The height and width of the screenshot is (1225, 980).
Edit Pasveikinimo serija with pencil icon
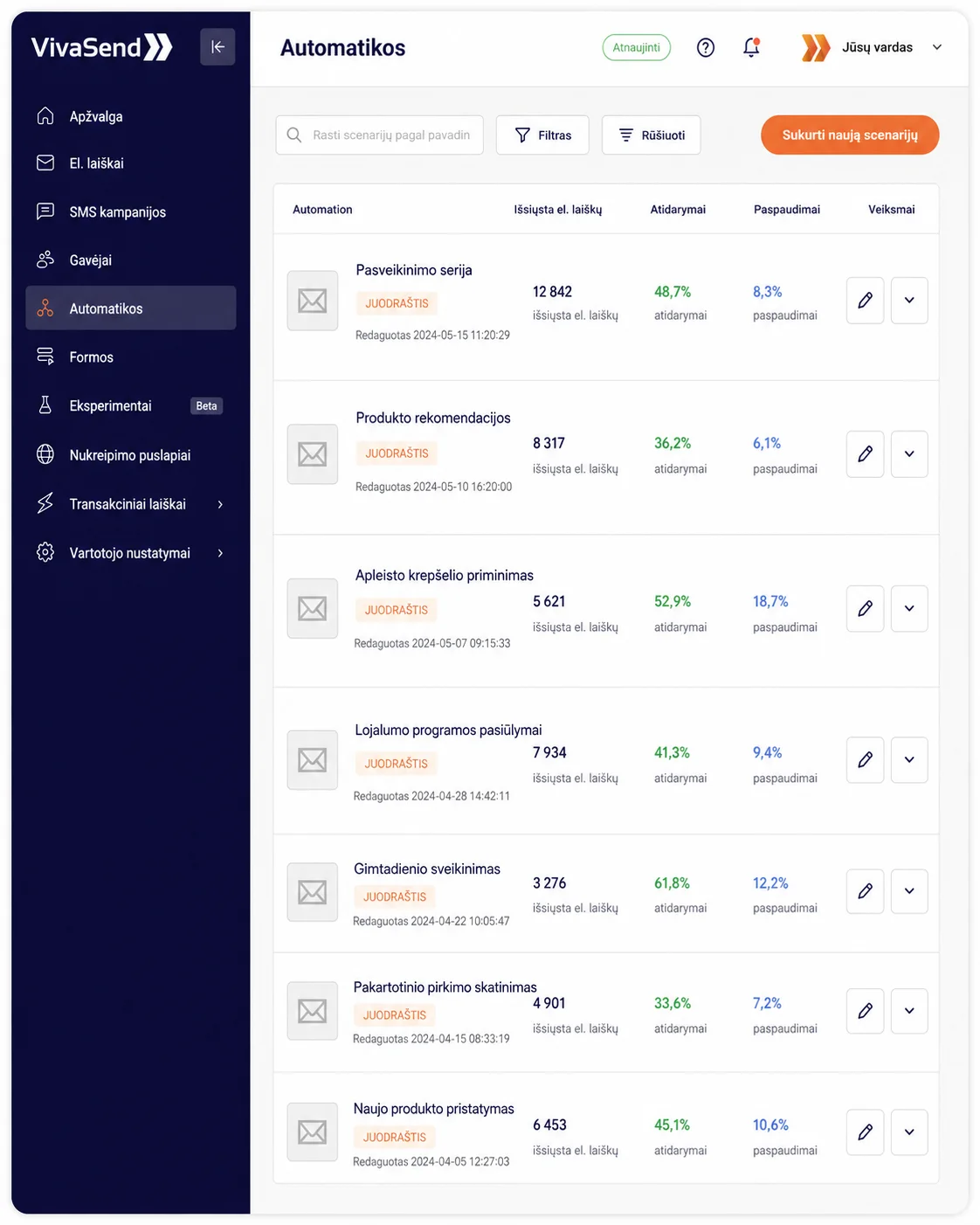(865, 301)
